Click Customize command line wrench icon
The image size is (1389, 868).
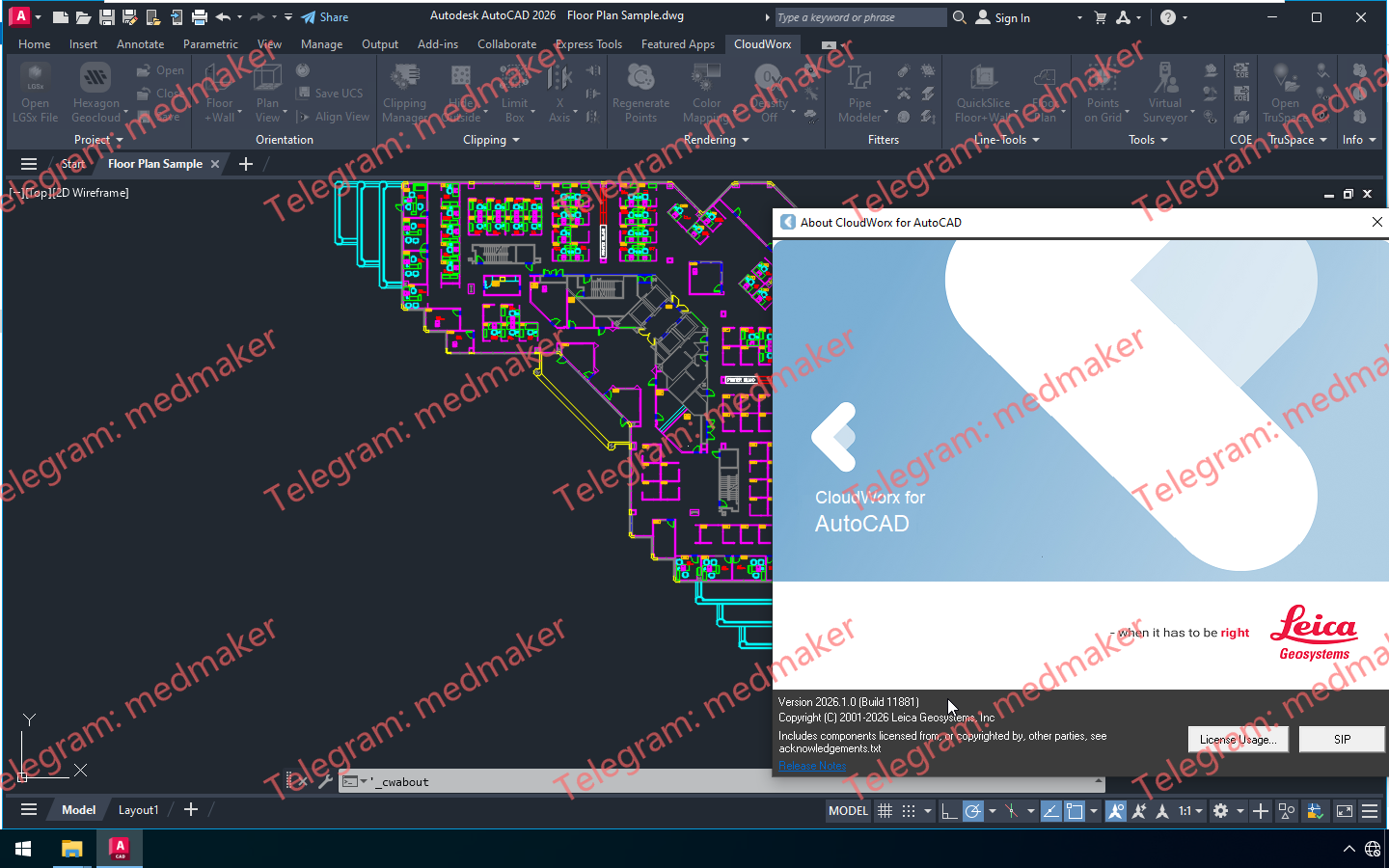click(x=325, y=781)
